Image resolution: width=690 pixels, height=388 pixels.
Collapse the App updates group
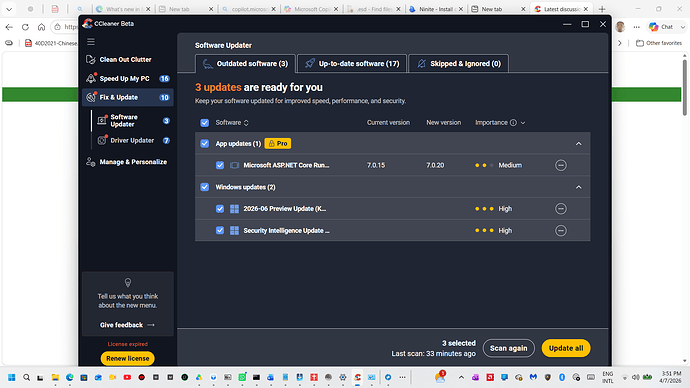click(579, 144)
